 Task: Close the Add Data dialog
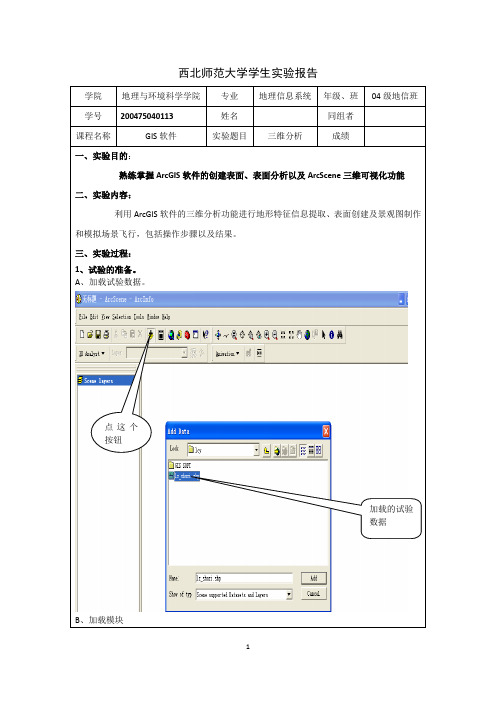pos(326,431)
